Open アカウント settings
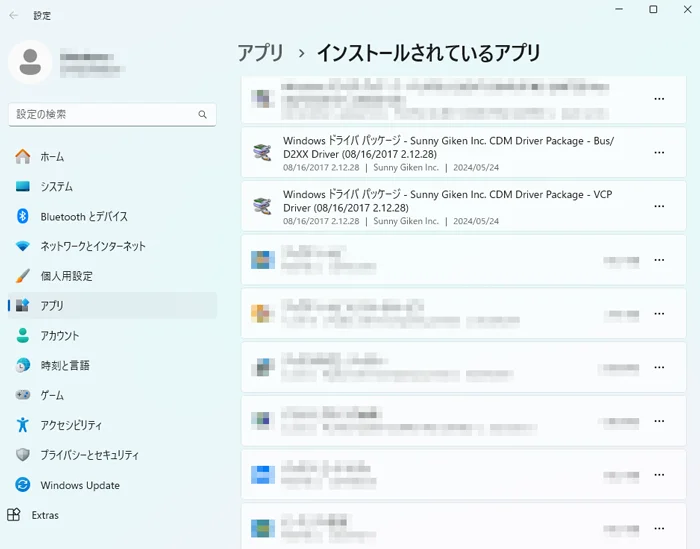 click(x=112, y=335)
